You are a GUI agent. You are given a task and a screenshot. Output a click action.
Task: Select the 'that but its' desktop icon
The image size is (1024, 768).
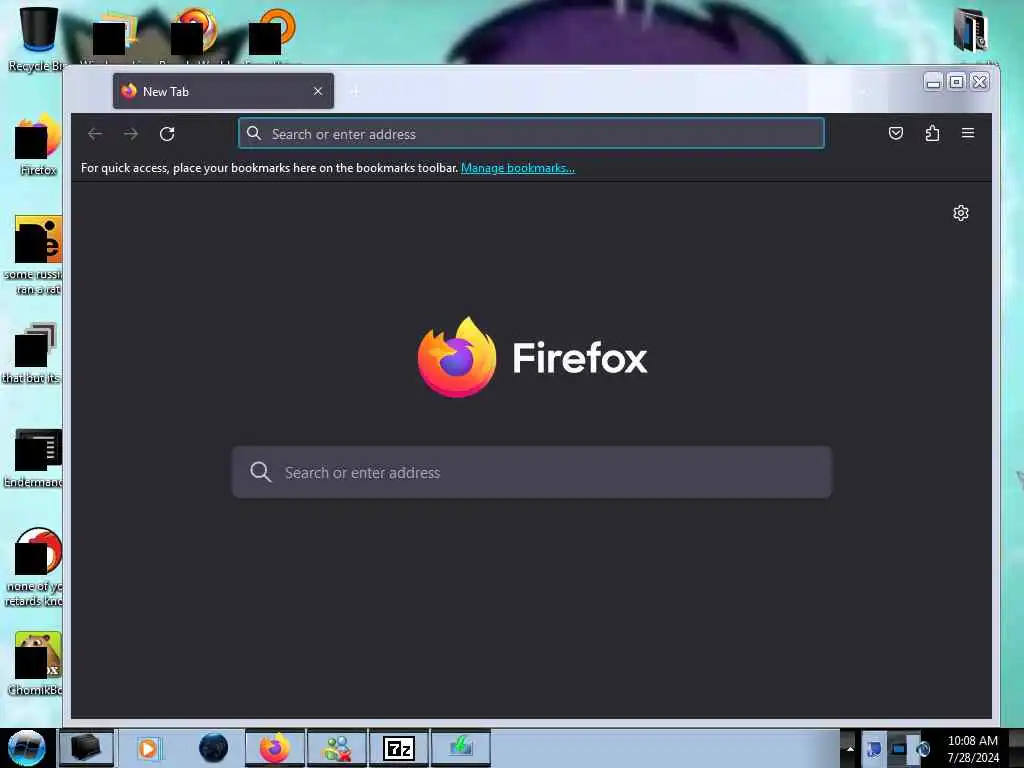click(33, 353)
